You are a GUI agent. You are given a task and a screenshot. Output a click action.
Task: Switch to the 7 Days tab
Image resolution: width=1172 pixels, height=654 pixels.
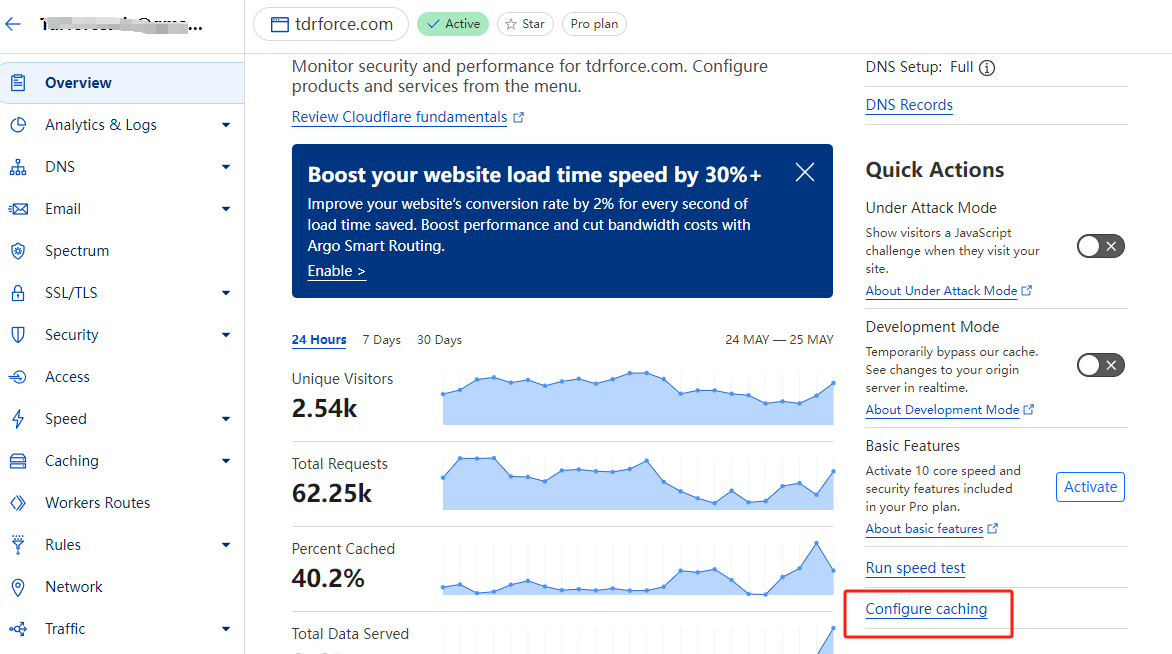pos(381,340)
